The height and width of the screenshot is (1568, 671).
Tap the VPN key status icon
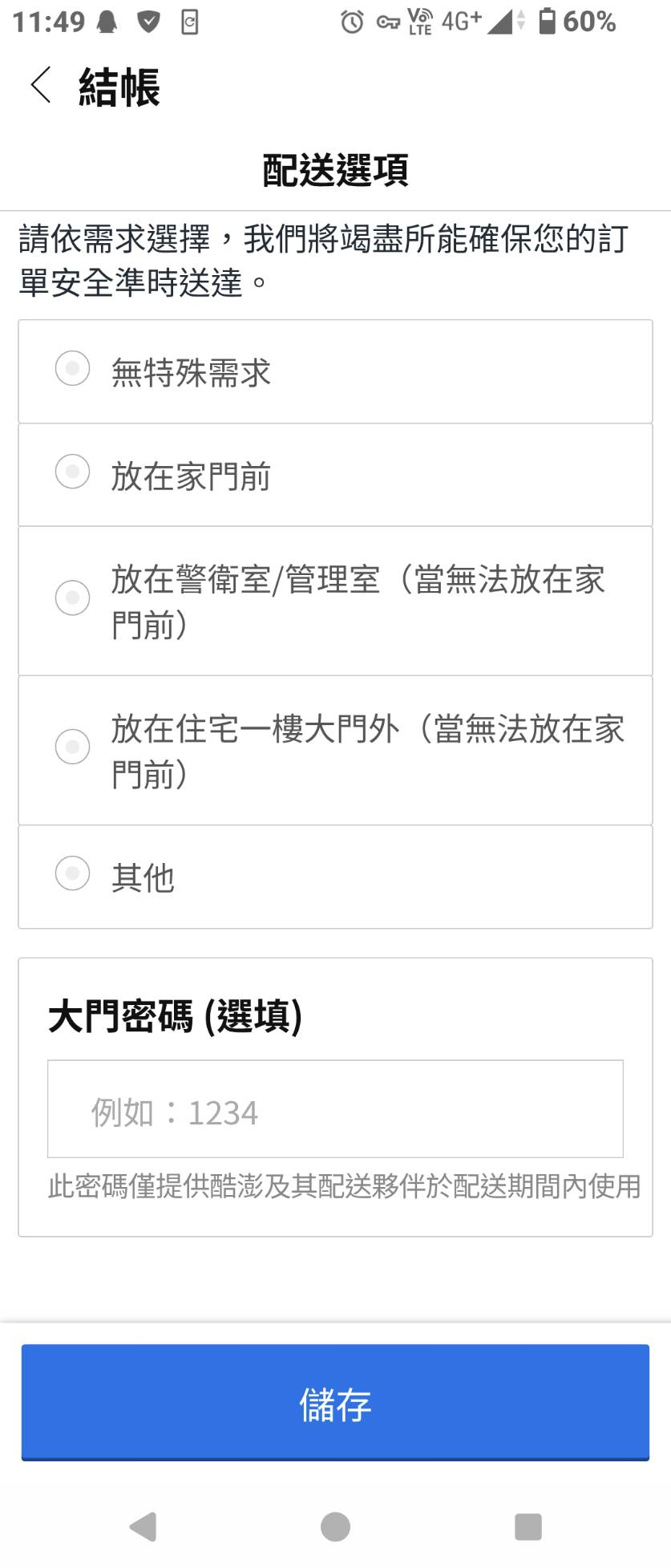pyautogui.click(x=388, y=22)
